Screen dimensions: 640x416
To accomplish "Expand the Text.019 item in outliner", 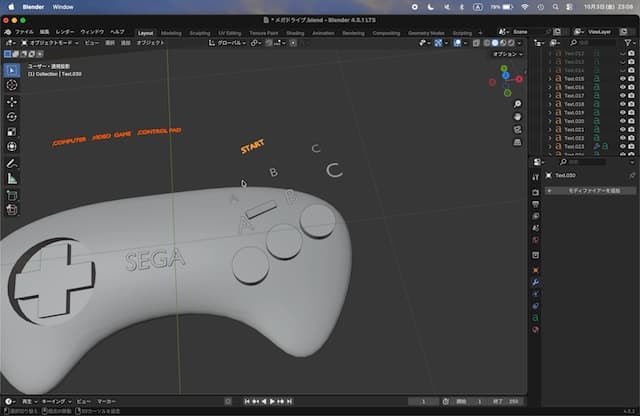I will tap(550, 112).
